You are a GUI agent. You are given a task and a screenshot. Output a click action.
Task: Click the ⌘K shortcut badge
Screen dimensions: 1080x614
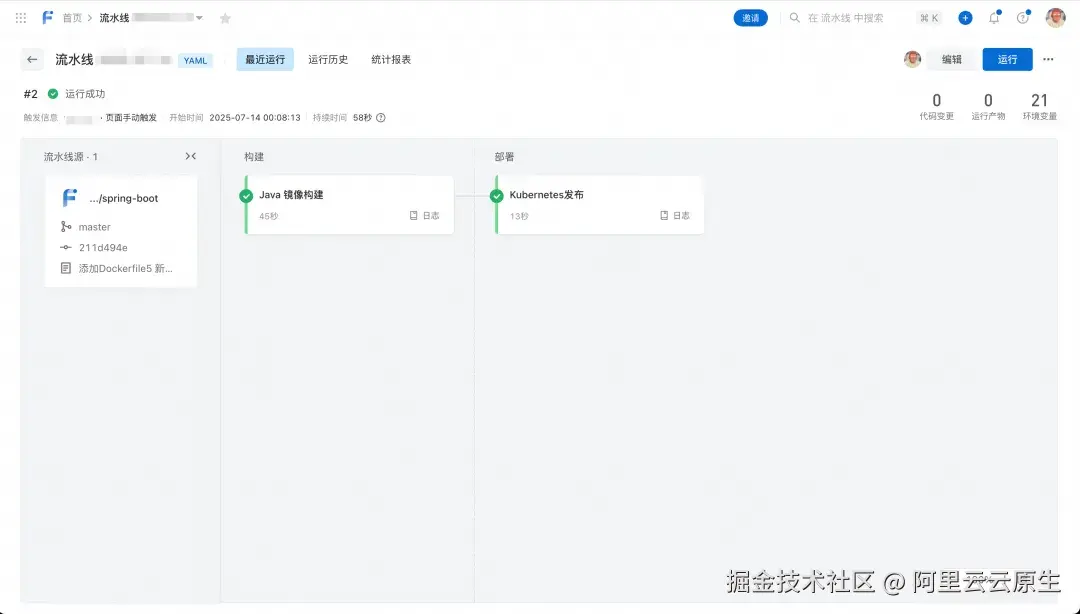click(928, 18)
